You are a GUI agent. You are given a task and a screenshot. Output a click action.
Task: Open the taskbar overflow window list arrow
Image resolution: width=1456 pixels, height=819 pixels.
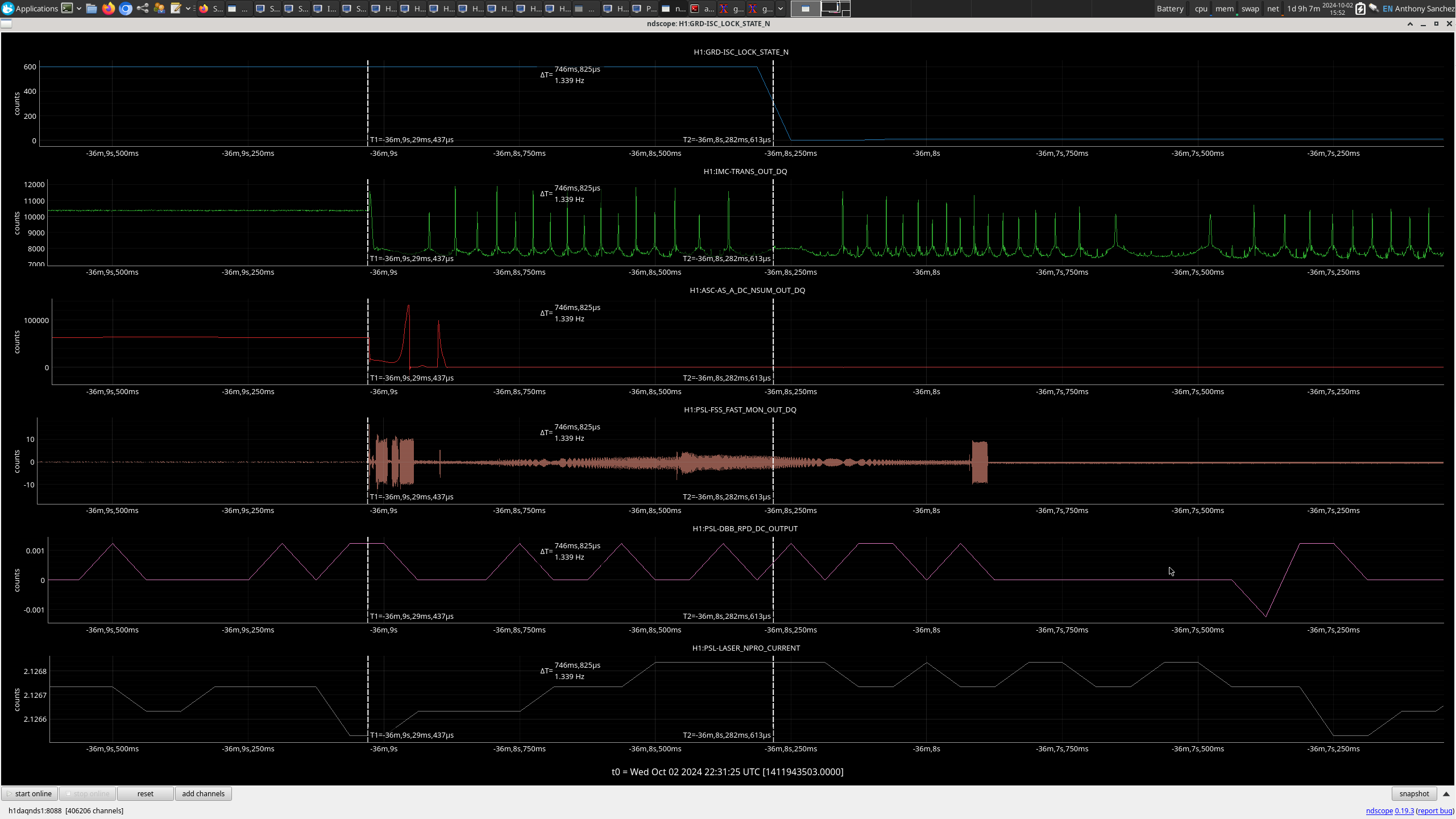tap(781, 9)
